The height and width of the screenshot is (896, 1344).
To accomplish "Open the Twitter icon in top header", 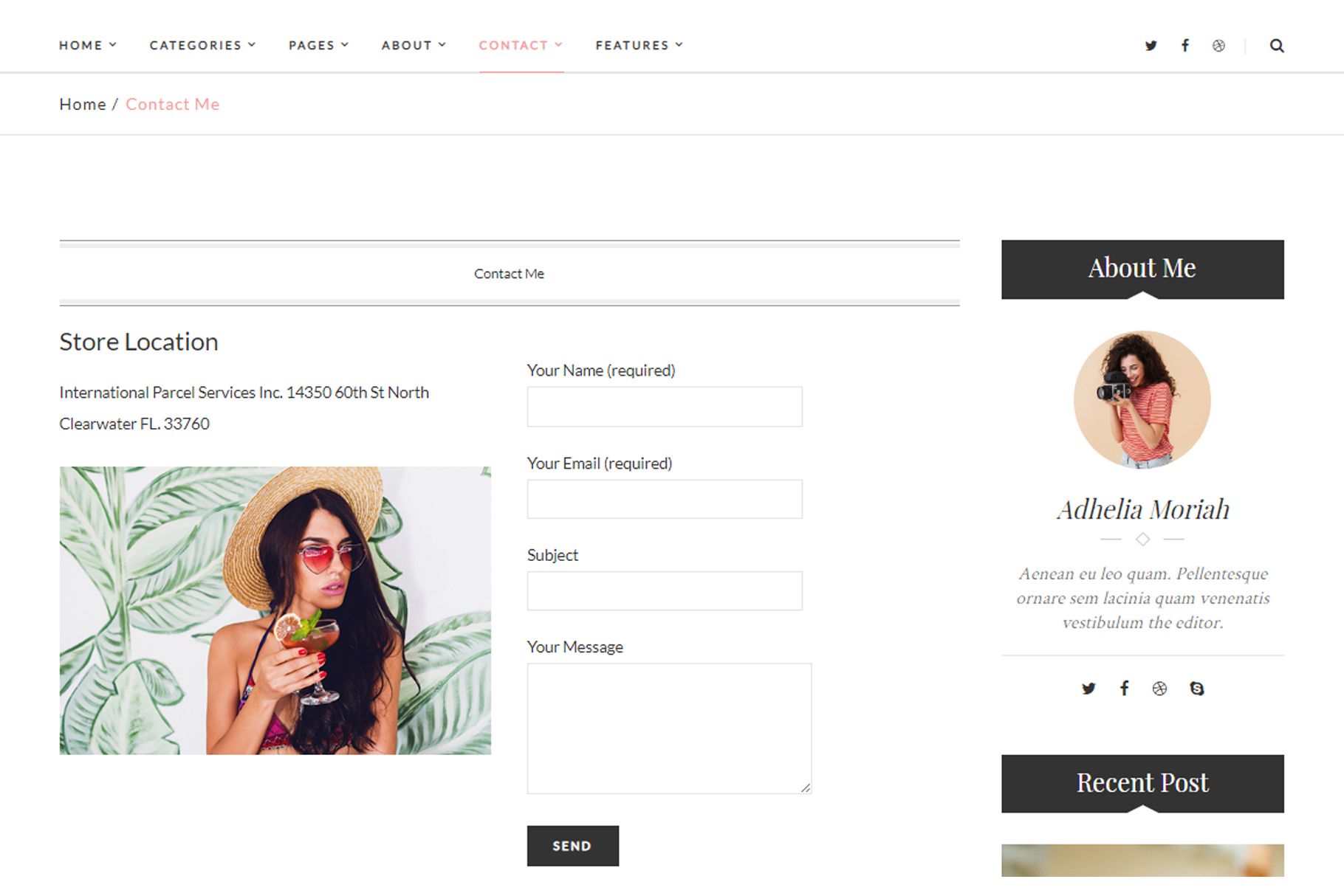I will tap(1151, 46).
